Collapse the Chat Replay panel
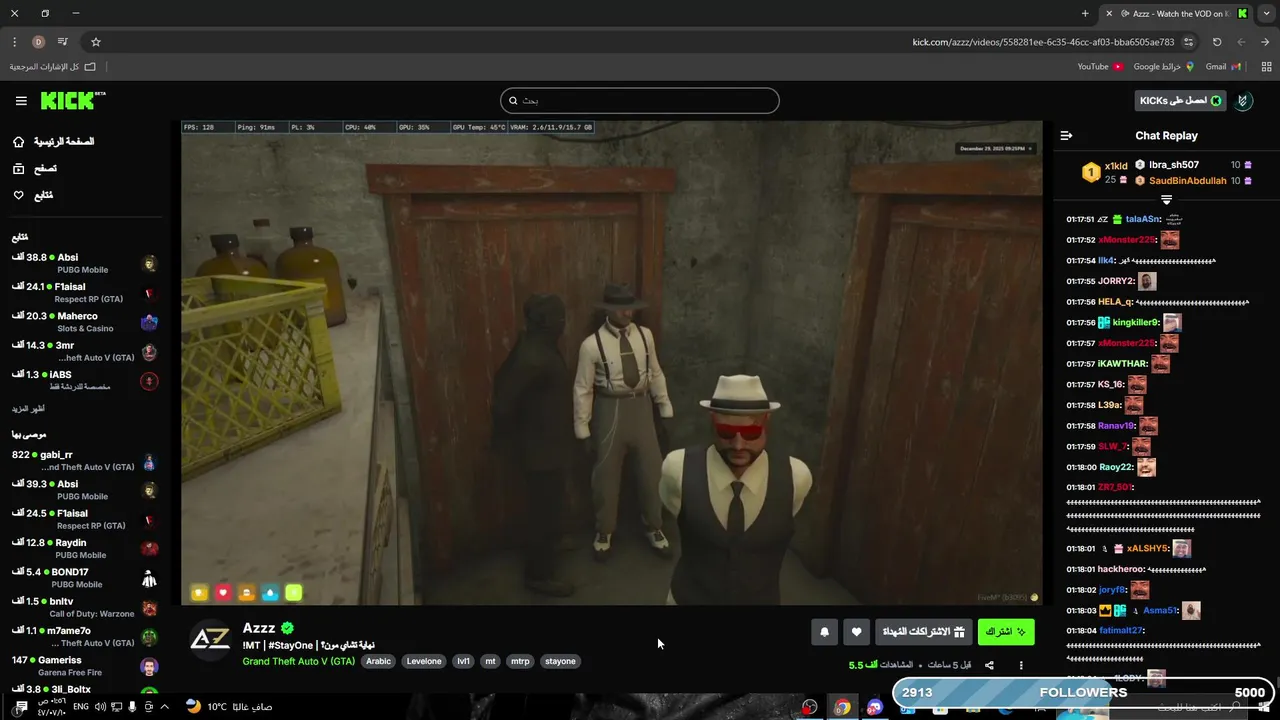Image resolution: width=1280 pixels, height=720 pixels. 1066,135
